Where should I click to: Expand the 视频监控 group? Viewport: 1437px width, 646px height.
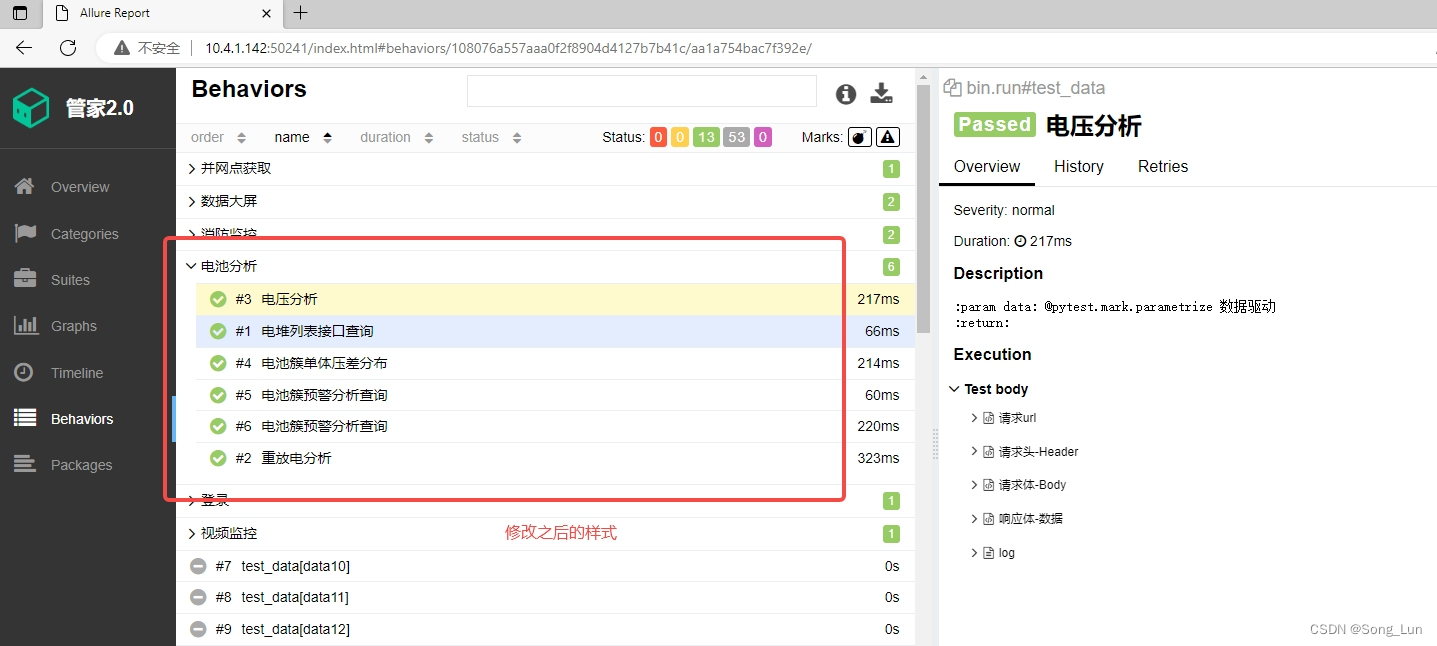[x=545, y=534]
